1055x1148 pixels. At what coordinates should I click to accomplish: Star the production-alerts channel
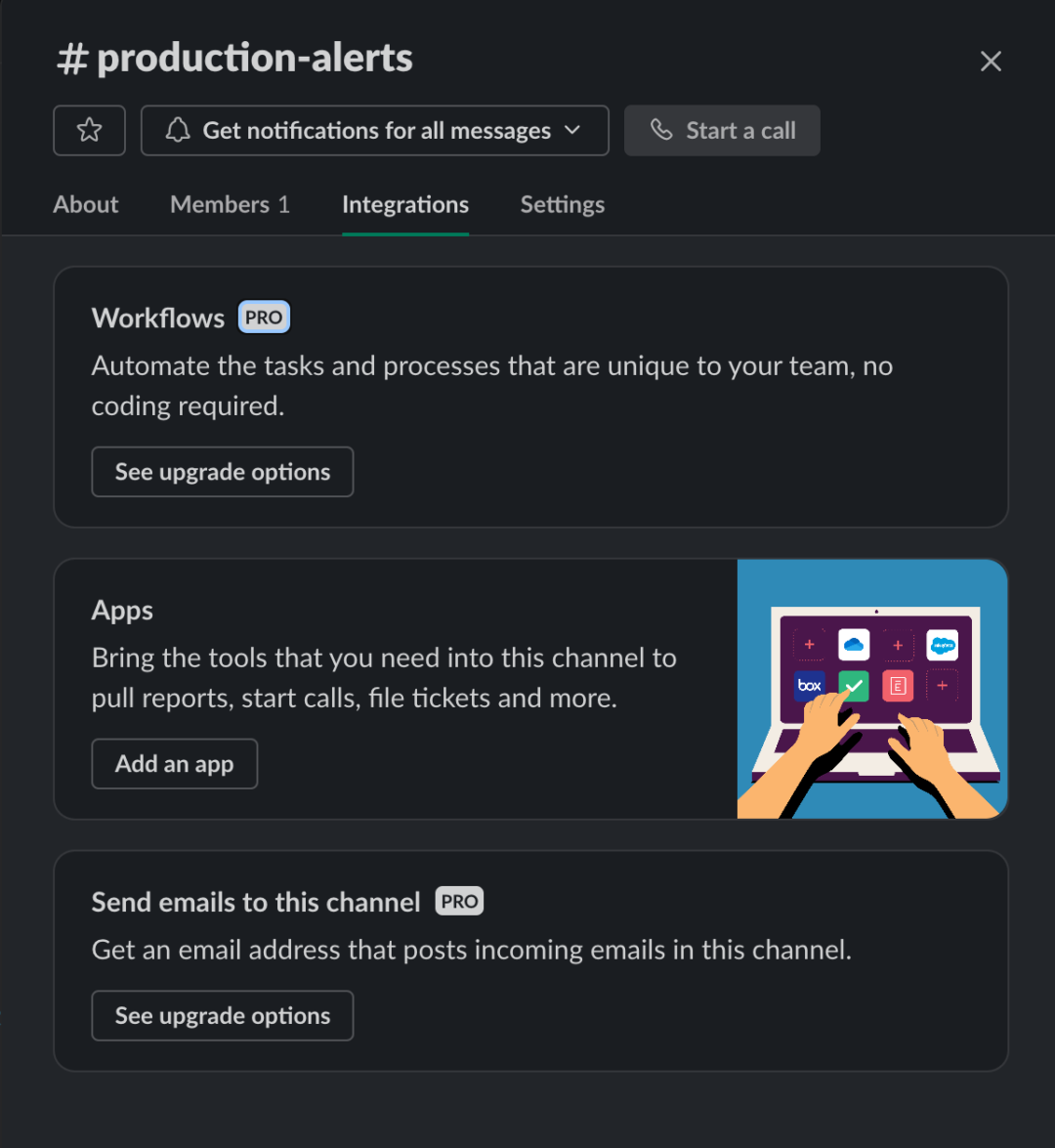[89, 130]
